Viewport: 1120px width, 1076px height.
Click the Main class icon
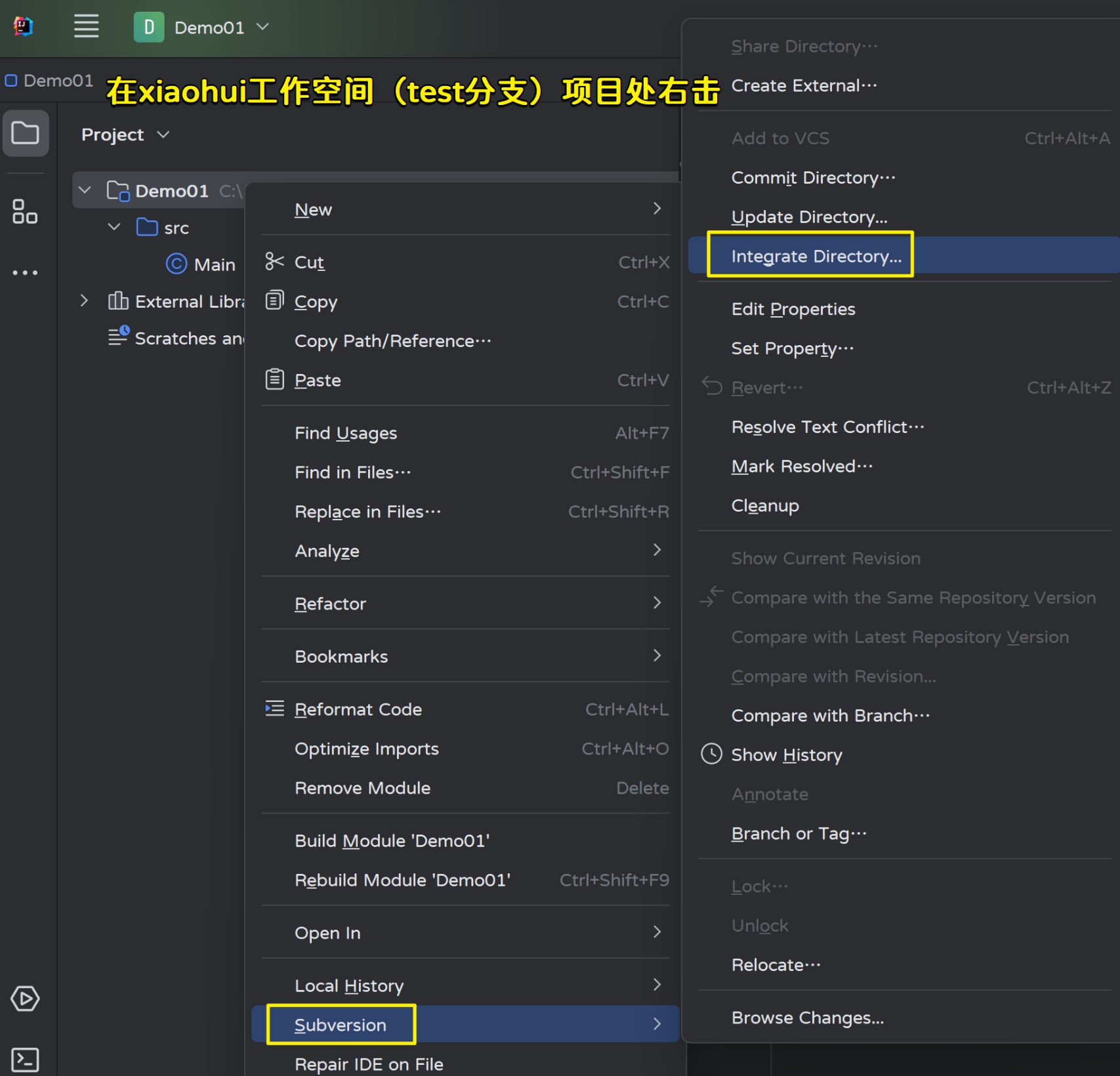click(176, 264)
